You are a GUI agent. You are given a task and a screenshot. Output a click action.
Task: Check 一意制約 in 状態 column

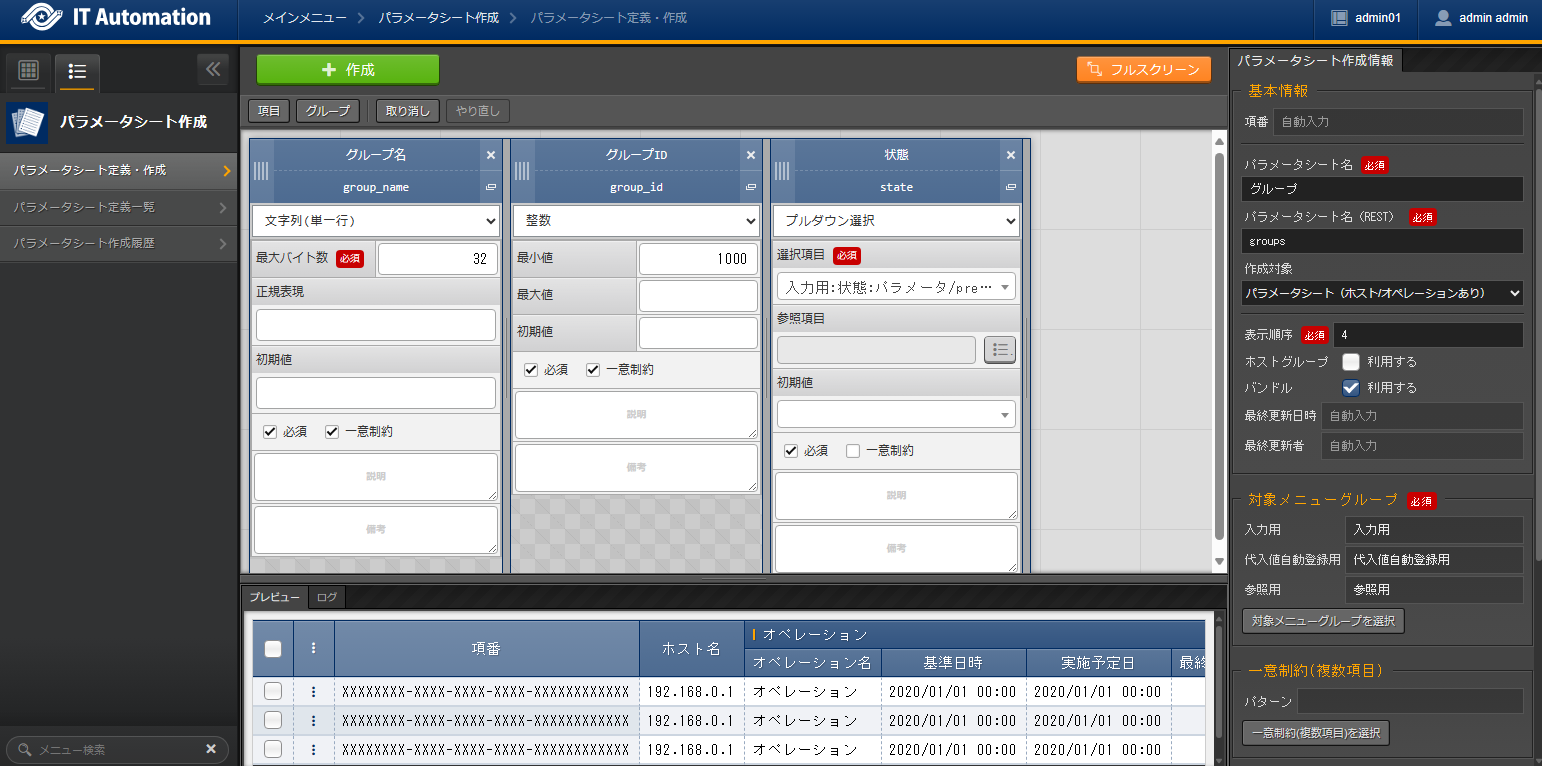853,451
